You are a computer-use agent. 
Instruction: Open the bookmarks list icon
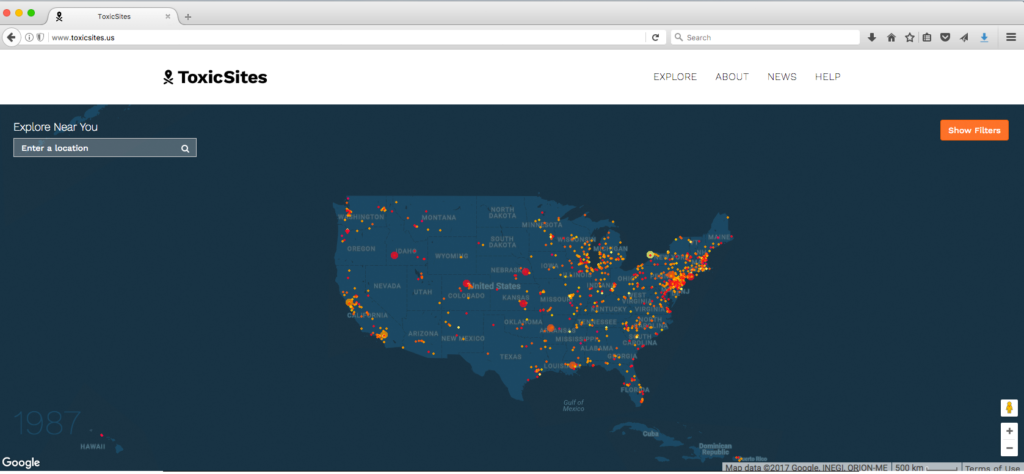tap(927, 38)
